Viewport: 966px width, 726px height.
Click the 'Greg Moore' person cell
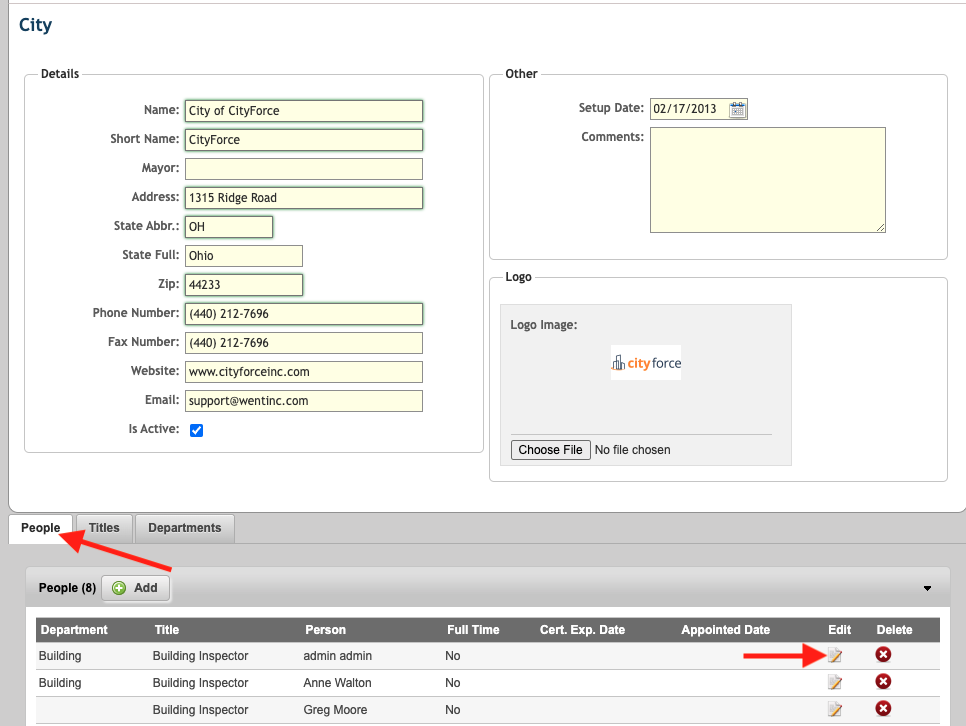pyautogui.click(x=335, y=710)
